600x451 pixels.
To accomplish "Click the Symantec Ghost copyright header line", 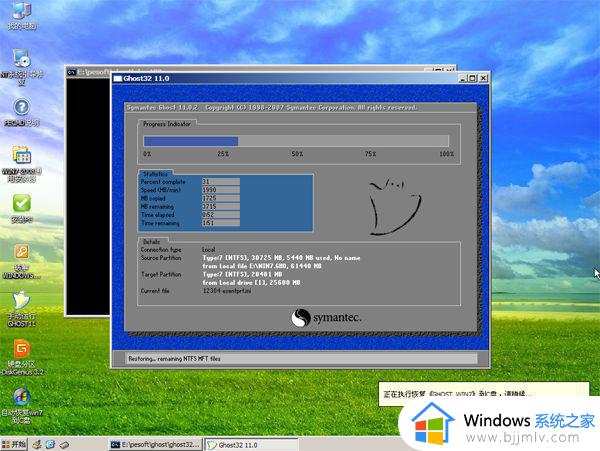I will [x=272, y=107].
